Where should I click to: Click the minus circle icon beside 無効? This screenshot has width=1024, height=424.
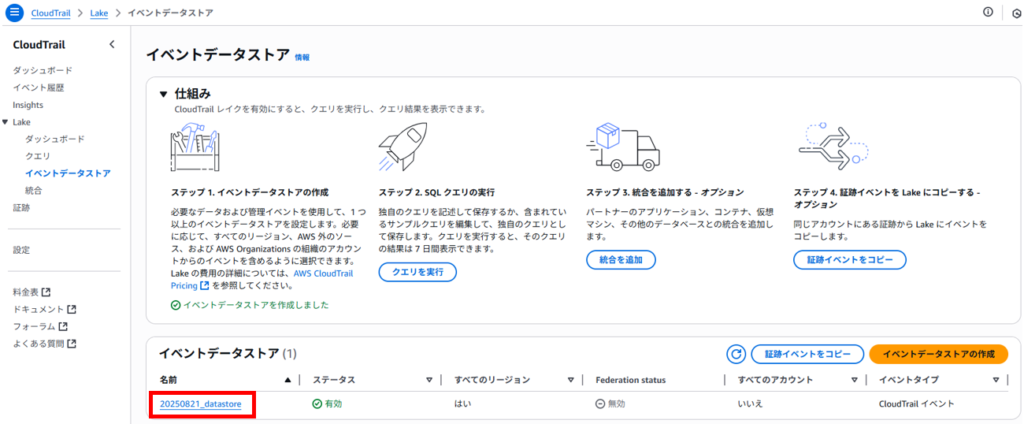coord(600,404)
